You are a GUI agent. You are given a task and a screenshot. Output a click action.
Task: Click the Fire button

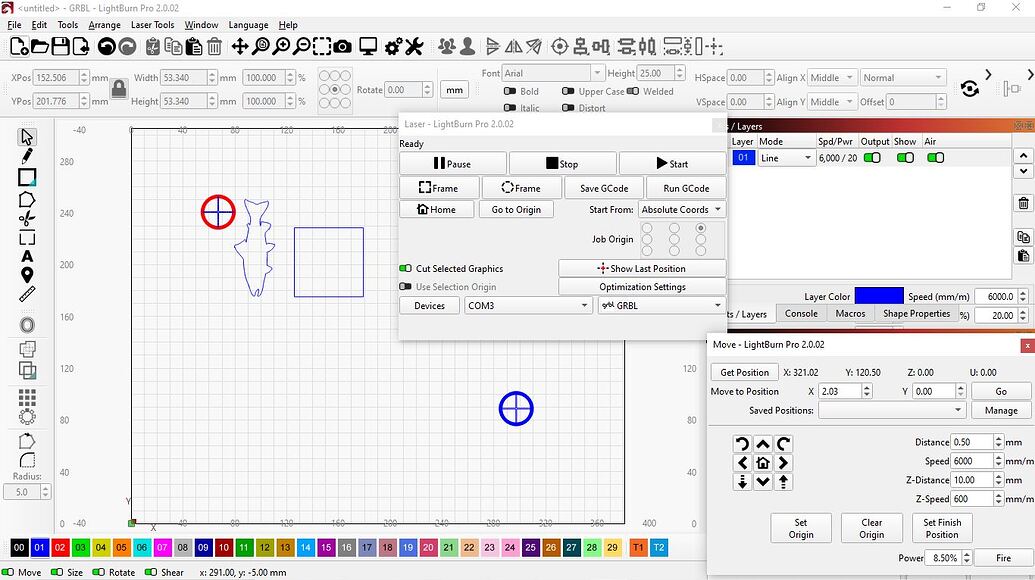[x=1003, y=558]
